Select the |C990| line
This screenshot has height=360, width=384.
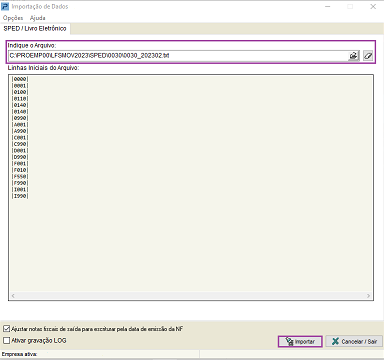click(20, 144)
